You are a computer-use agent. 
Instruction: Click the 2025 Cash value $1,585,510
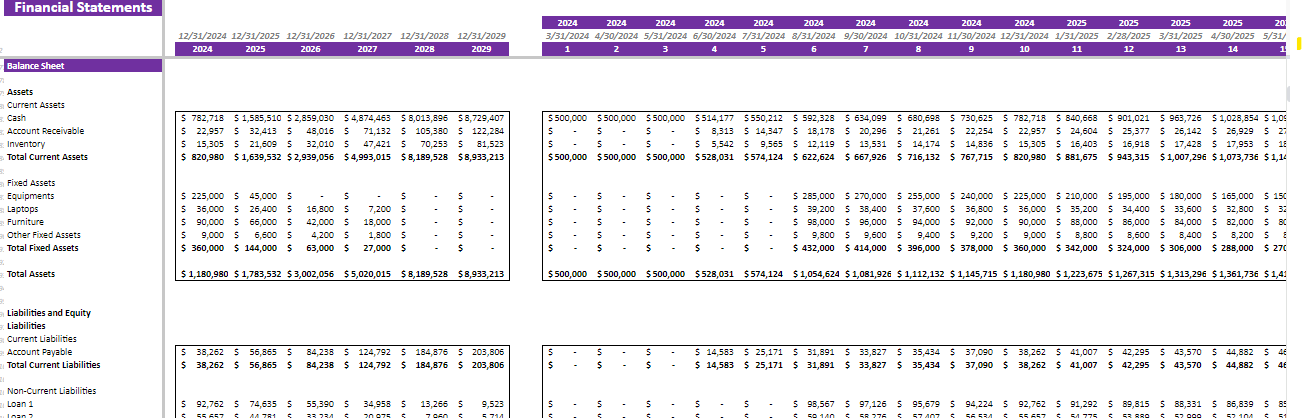pyautogui.click(x=257, y=118)
